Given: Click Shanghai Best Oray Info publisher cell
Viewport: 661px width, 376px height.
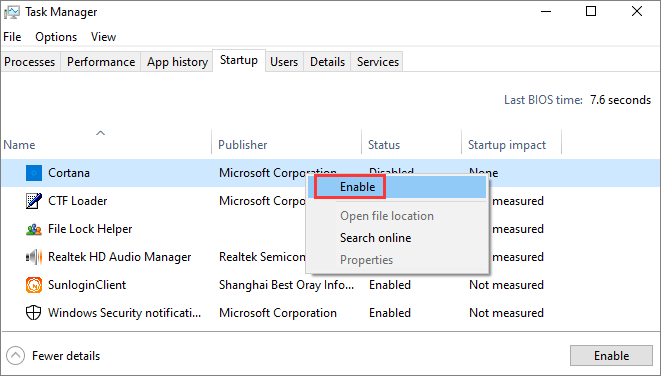Looking at the screenshot, I should pos(286,285).
